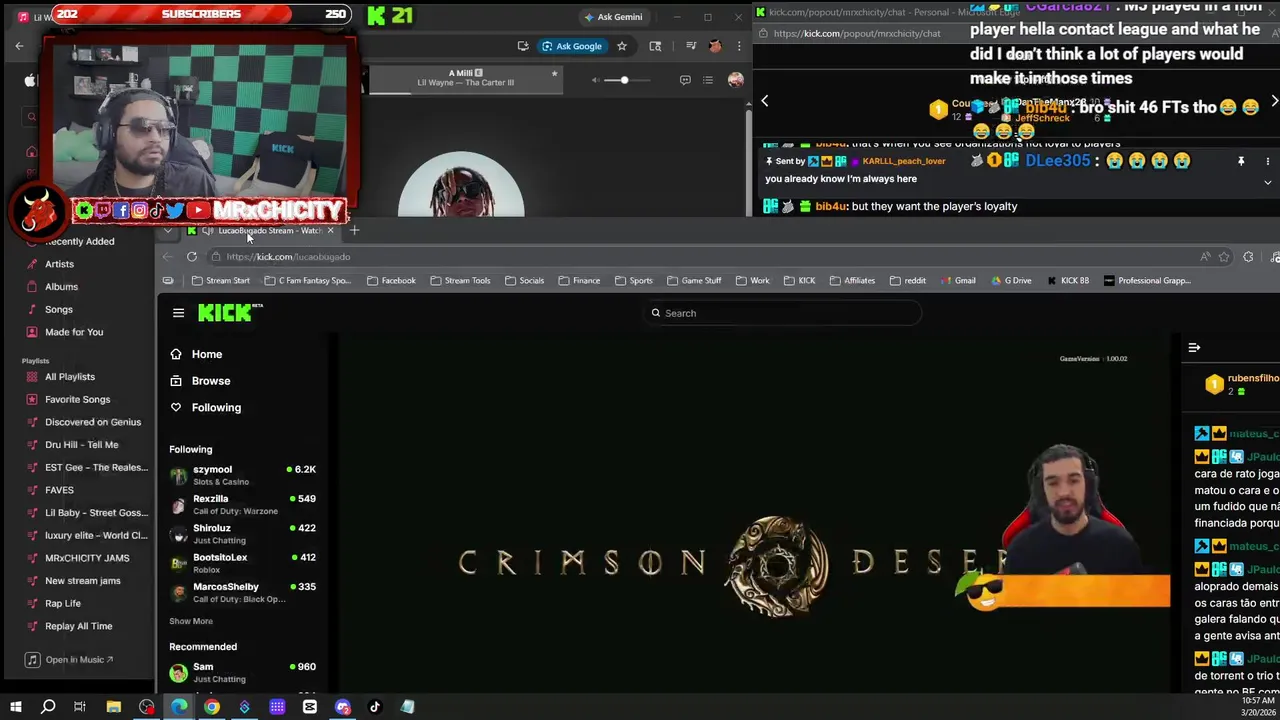This screenshot has width=1280, height=720.
Task: Open Edge tab actions dropdown
Action: (x=167, y=231)
